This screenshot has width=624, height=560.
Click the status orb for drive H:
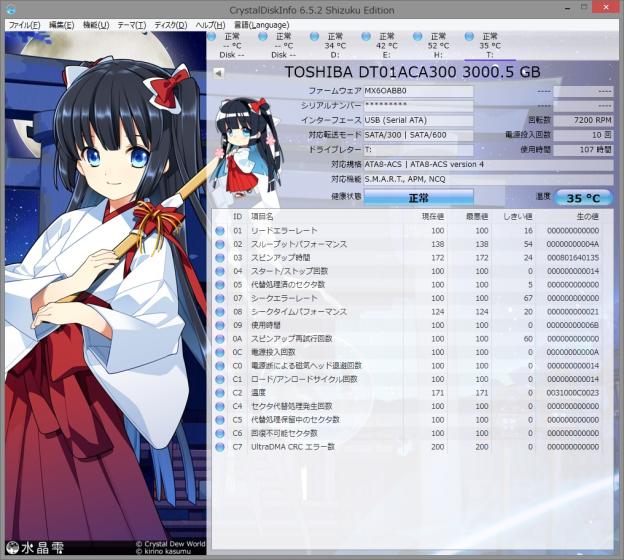click(417, 37)
